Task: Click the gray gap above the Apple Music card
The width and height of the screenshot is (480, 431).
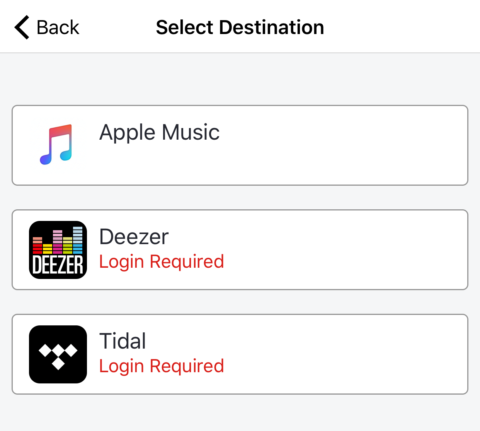Action: click(240, 79)
